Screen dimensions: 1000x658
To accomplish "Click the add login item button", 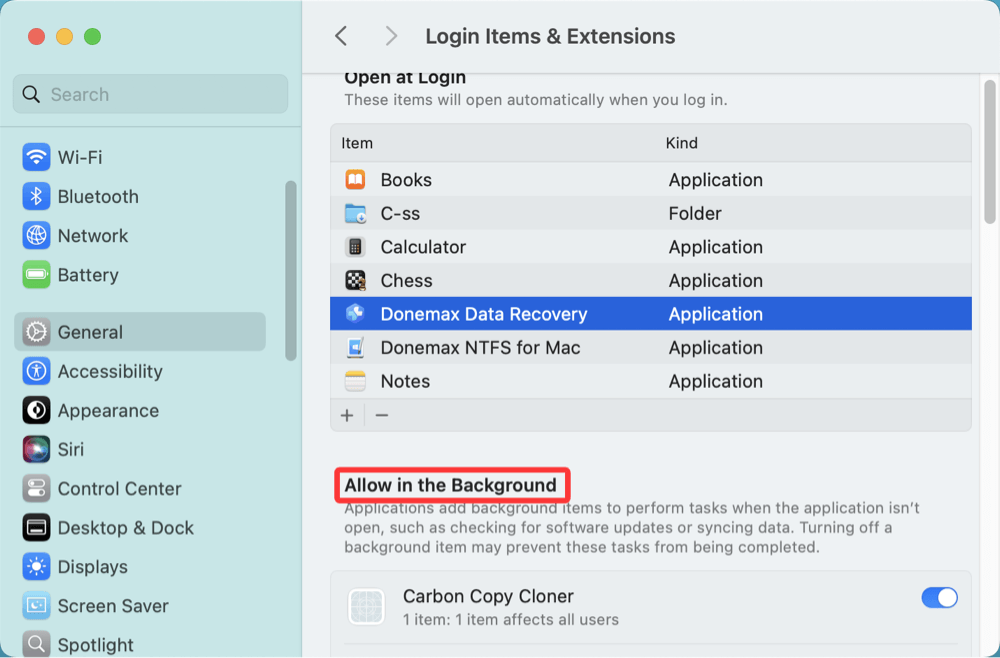I will [347, 415].
